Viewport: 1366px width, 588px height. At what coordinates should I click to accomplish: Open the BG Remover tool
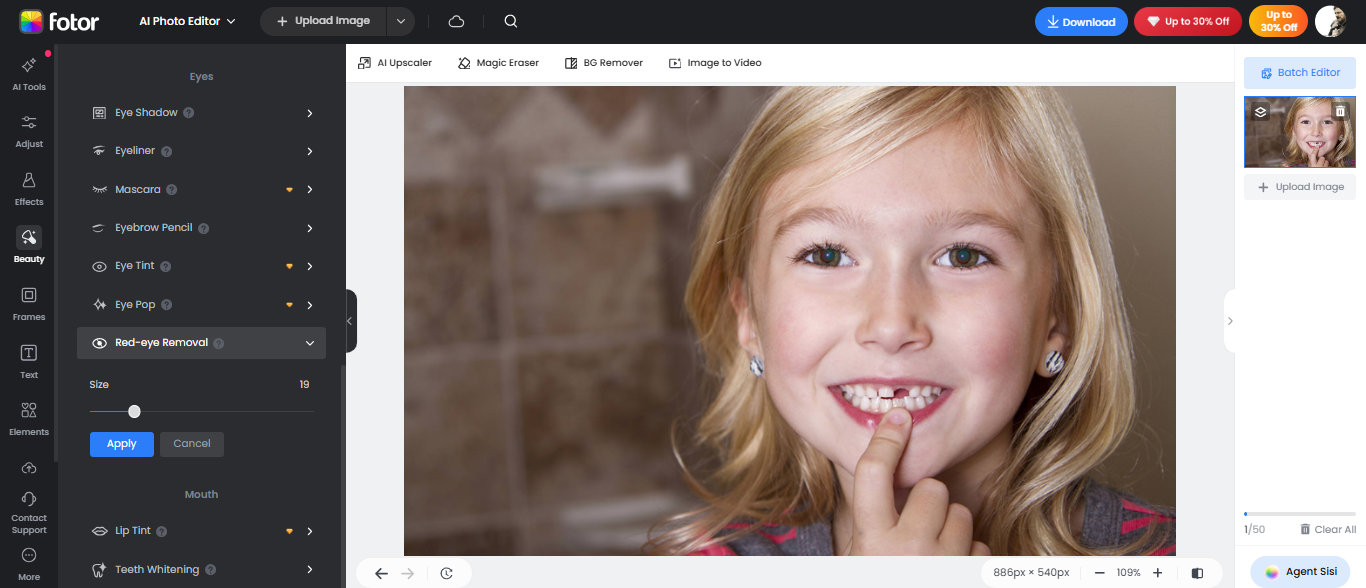(603, 63)
